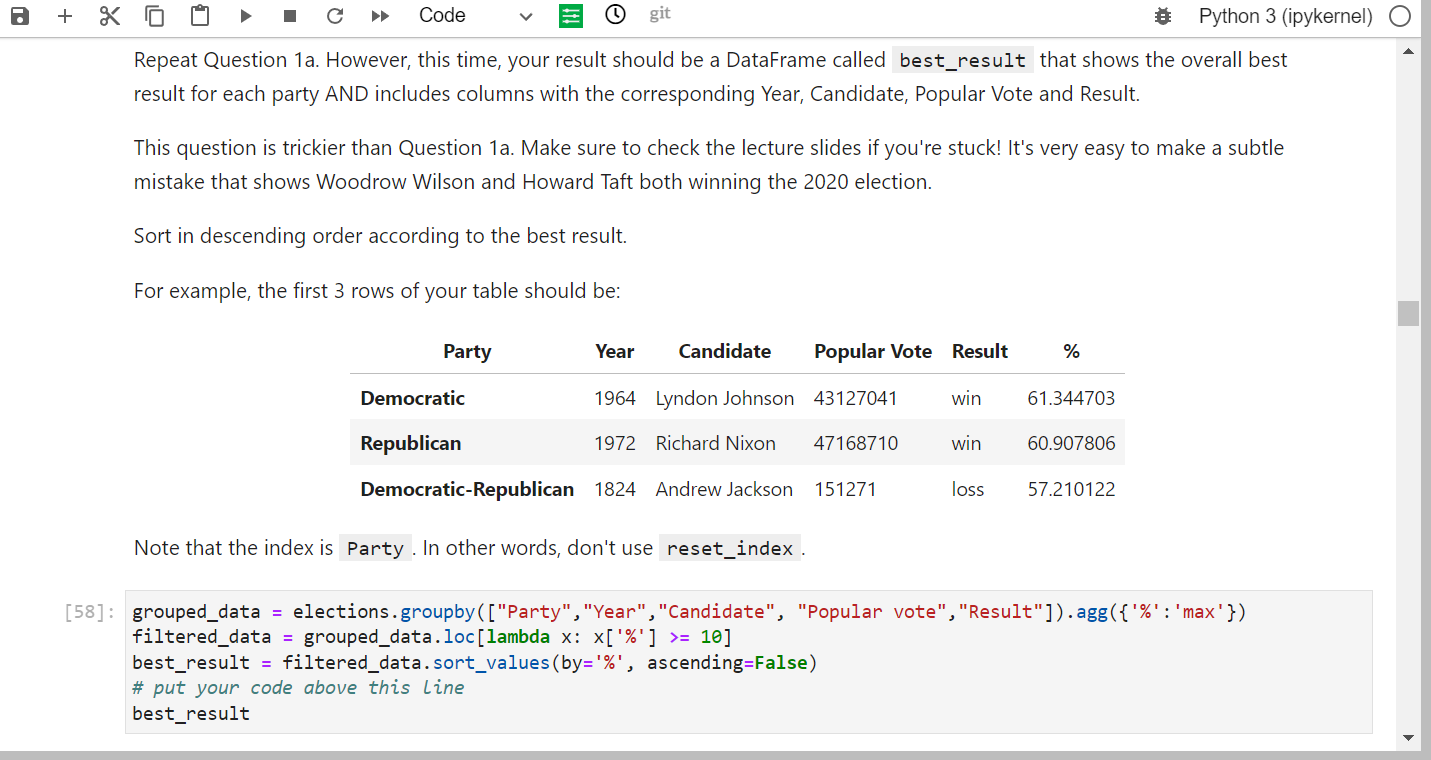
Task: Click the 151271 popular vote value
Action: (845, 489)
